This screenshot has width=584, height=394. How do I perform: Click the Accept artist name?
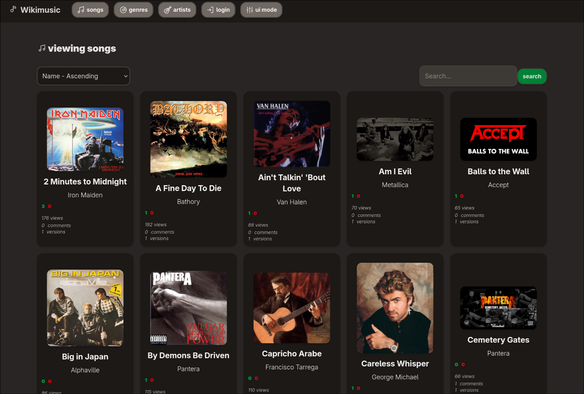[x=498, y=185]
